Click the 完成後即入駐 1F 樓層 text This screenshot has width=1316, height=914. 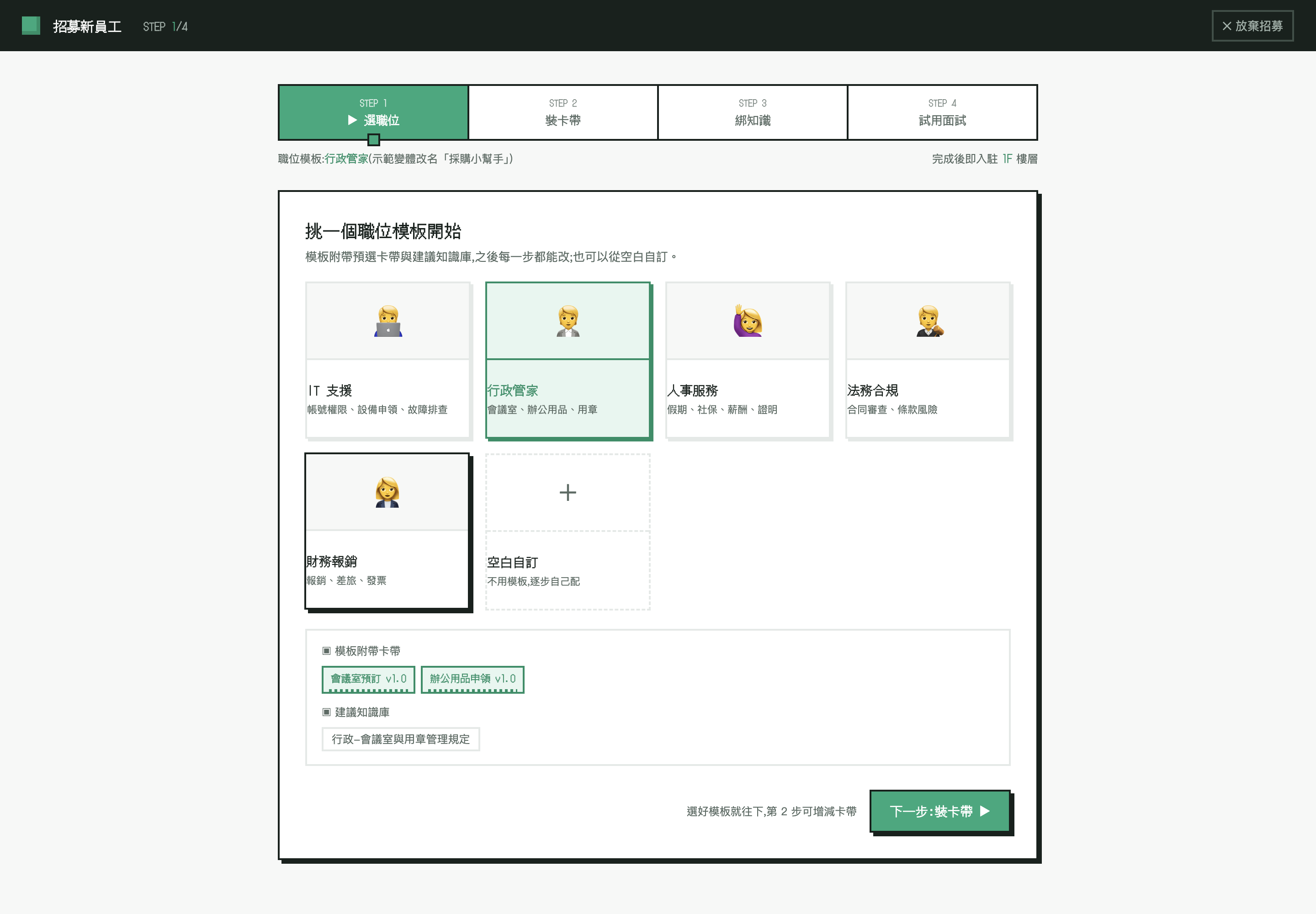tap(984, 159)
